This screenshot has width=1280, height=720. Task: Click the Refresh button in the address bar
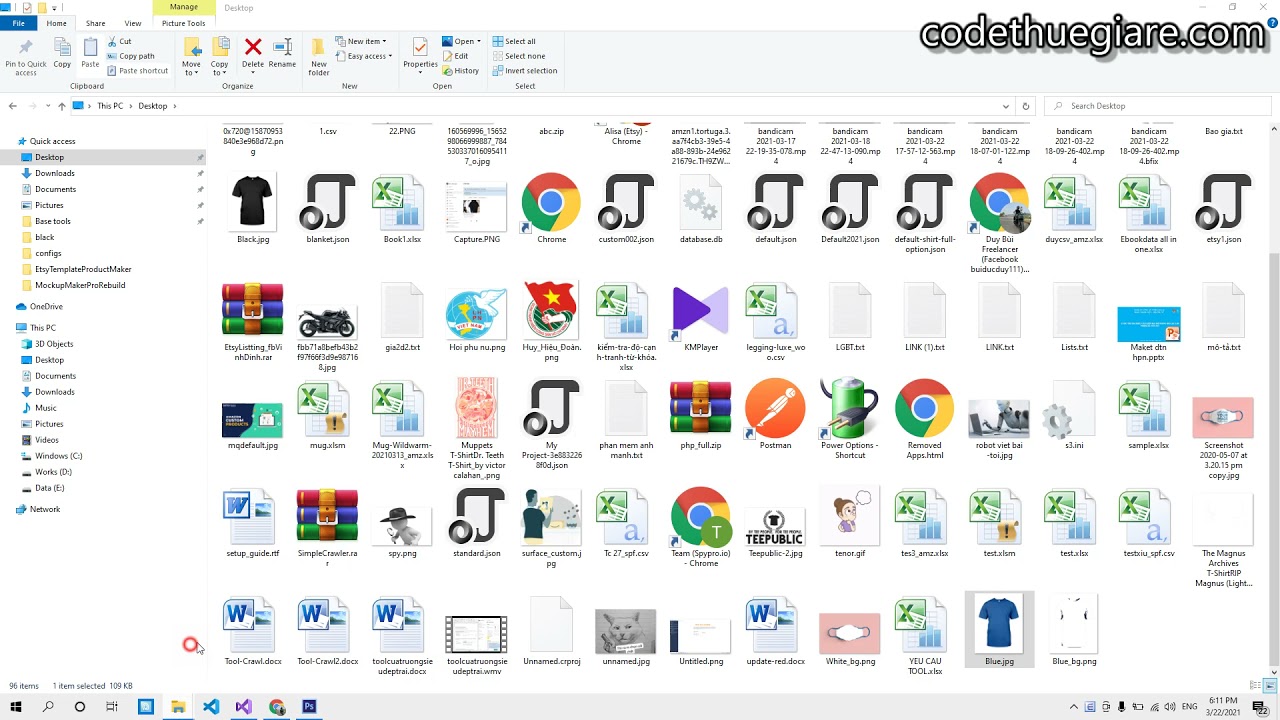(x=1025, y=106)
